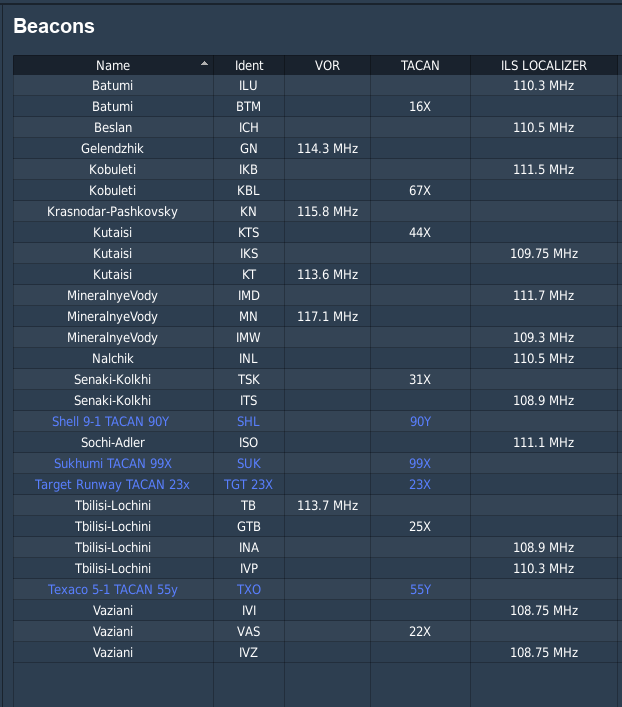Sort beacons by the Ident column
The width and height of the screenshot is (622, 707).
[x=249, y=66]
